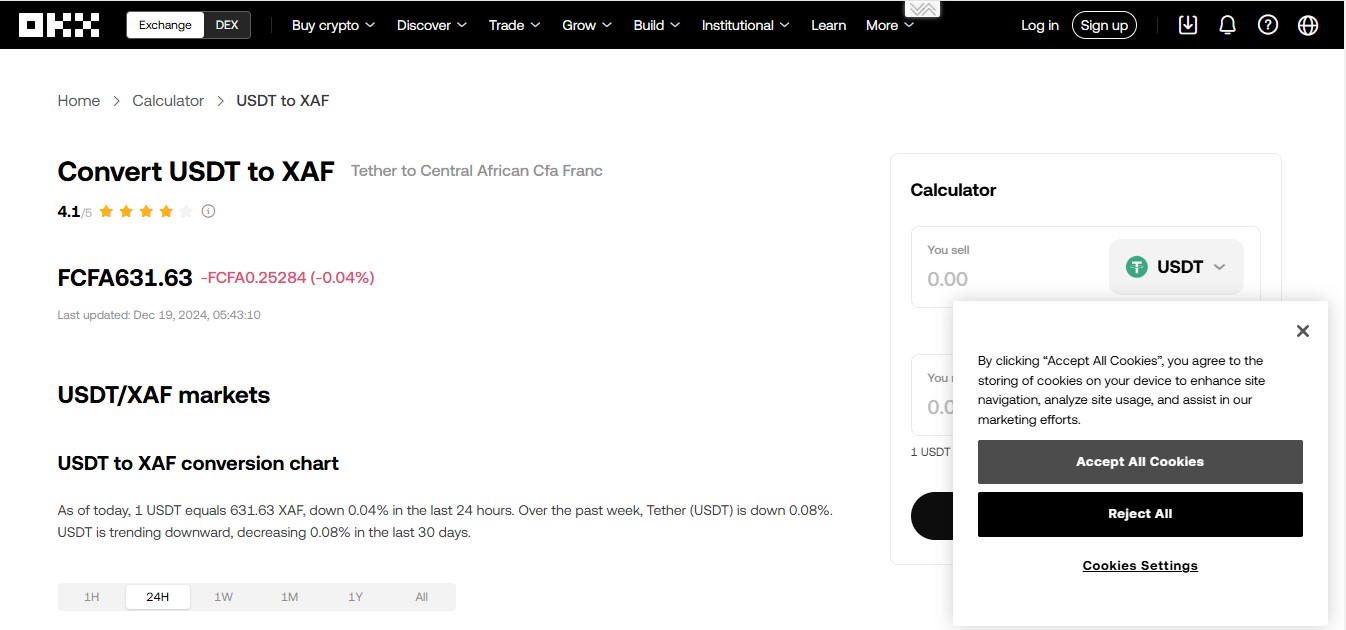Click the Calculator panel heading
The height and width of the screenshot is (630, 1346).
point(953,190)
